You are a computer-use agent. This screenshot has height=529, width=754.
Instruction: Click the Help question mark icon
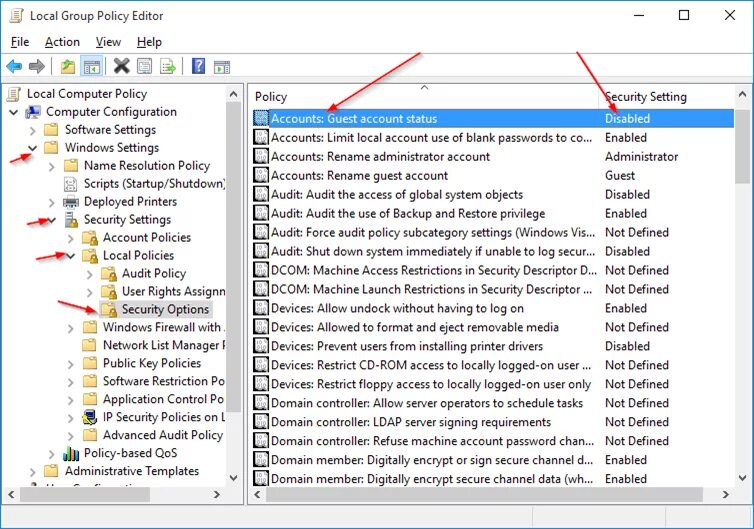198,66
